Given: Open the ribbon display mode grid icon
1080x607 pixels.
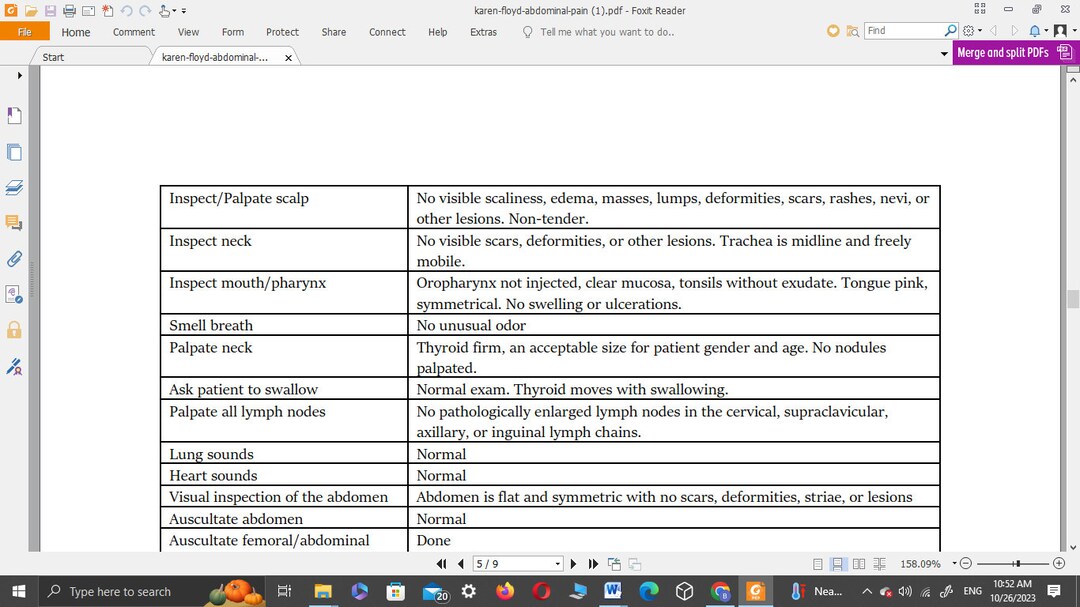Looking at the screenshot, I should click(x=979, y=9).
